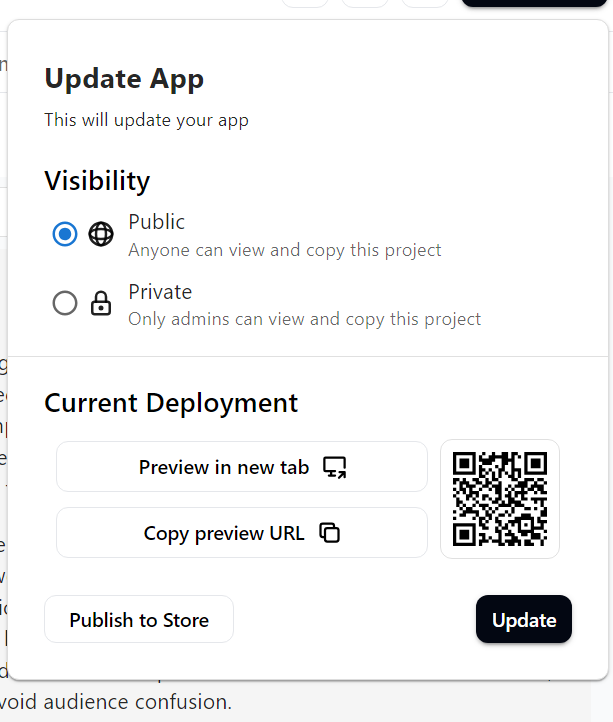The height and width of the screenshot is (722, 613).
Task: Click the Current Deployment section heading
Action: (x=171, y=403)
